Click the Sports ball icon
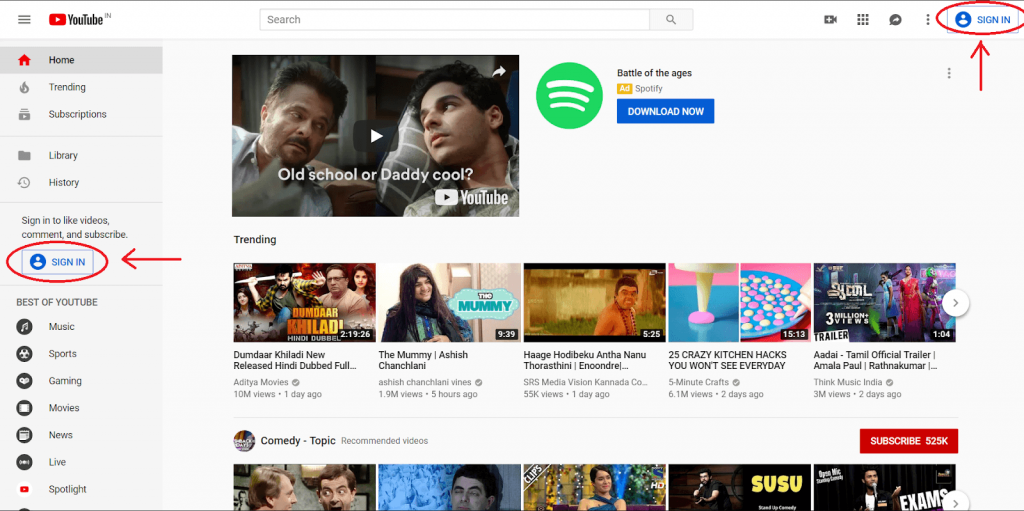The image size is (1024, 511). [24, 354]
